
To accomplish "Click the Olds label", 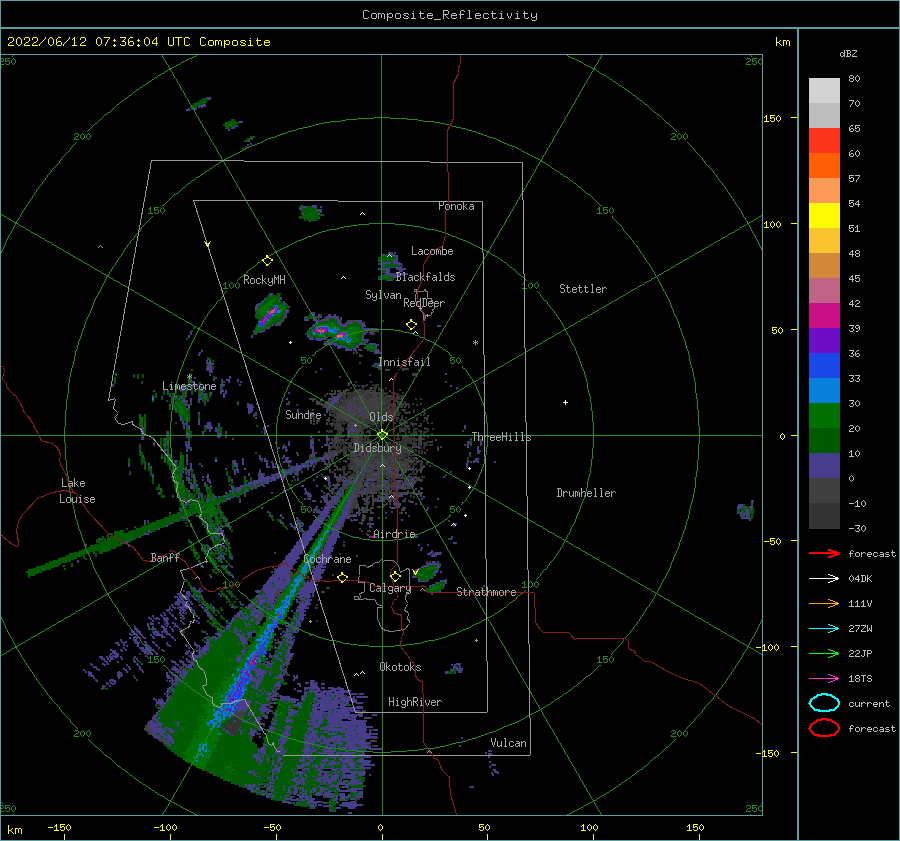I will click(381, 417).
